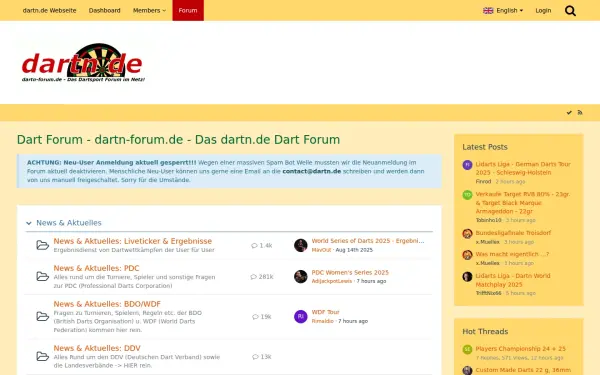This screenshot has width=600, height=375.
Task: Click avatar beside Was macht eigentlich
Action: tap(467, 254)
